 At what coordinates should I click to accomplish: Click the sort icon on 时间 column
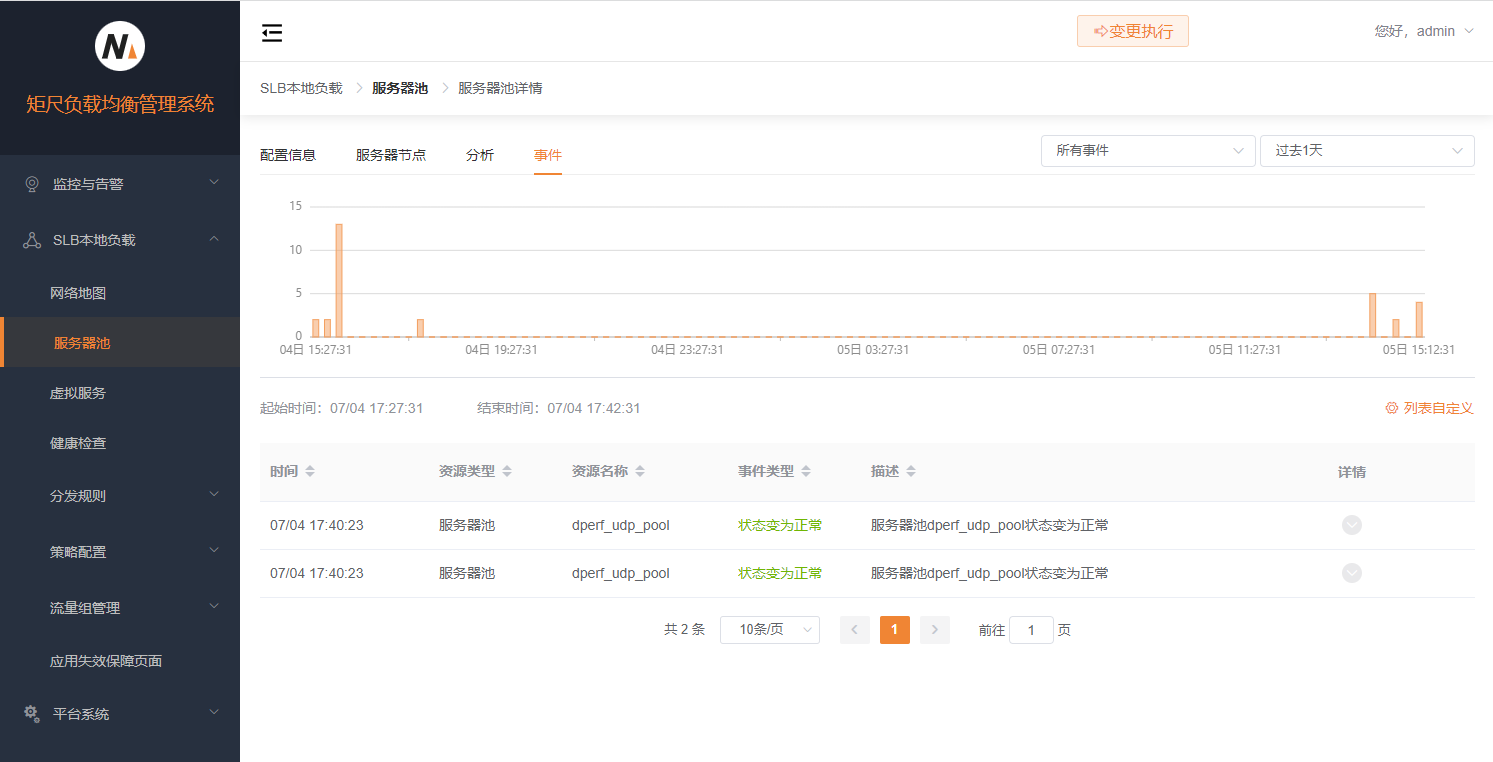(x=310, y=471)
